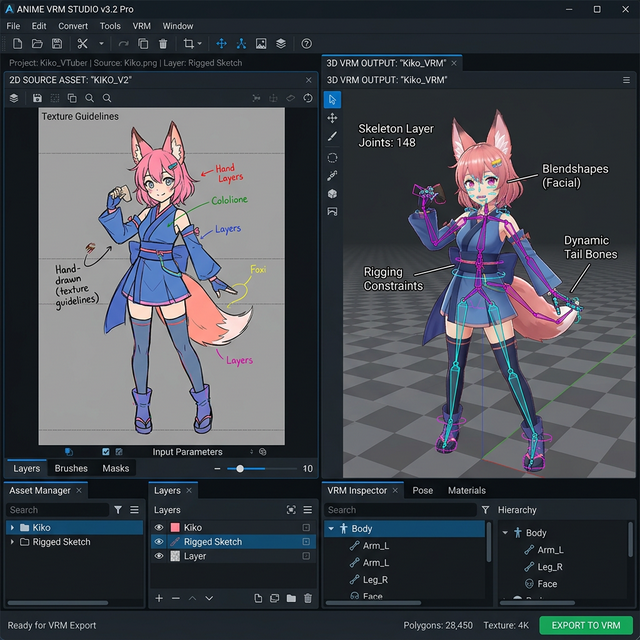The image size is (640, 640).
Task: Switch to the Brushes tab
Action: pos(71,468)
